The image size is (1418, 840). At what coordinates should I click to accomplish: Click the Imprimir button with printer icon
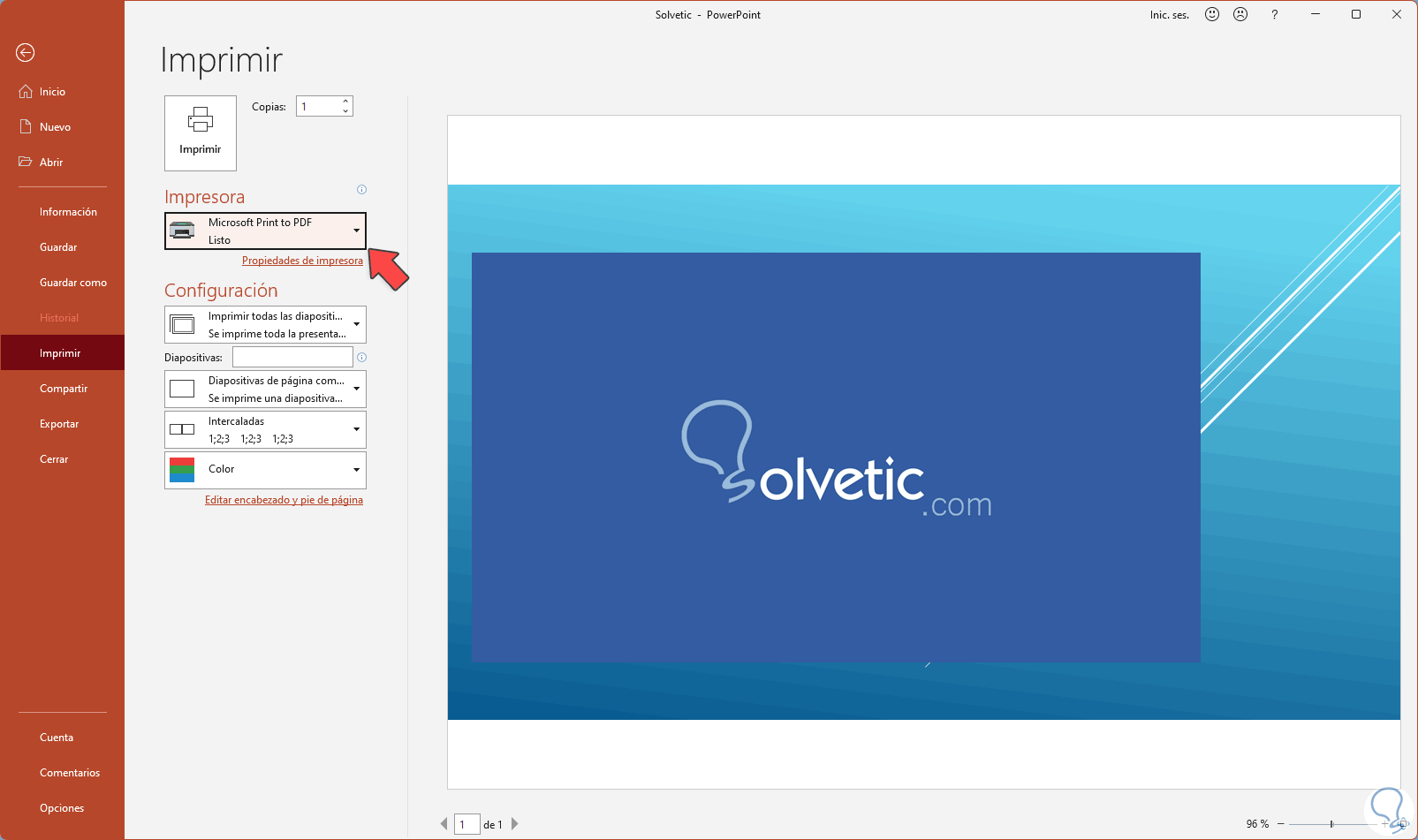[x=201, y=133]
